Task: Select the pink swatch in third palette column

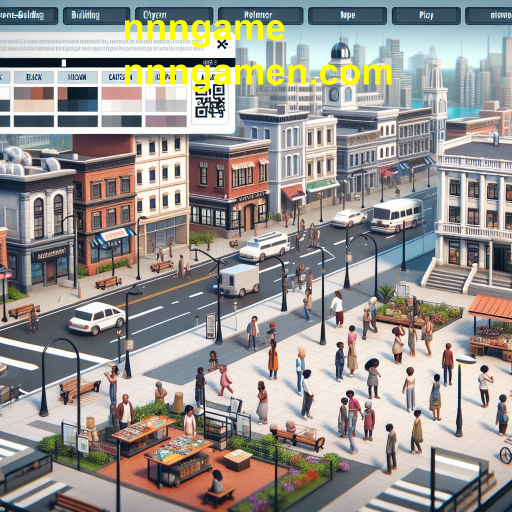Action: tap(121, 93)
